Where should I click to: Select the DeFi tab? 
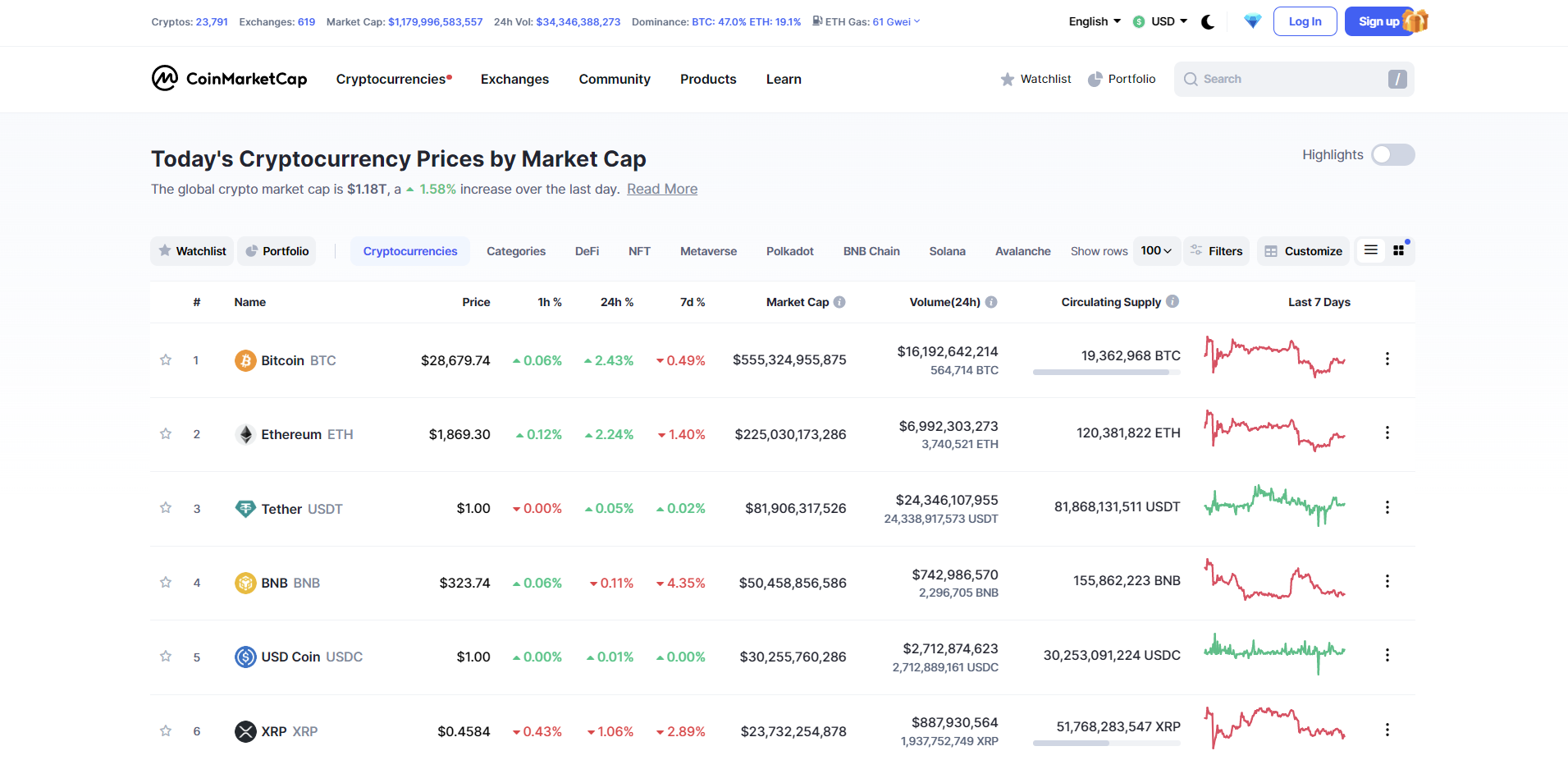point(587,251)
